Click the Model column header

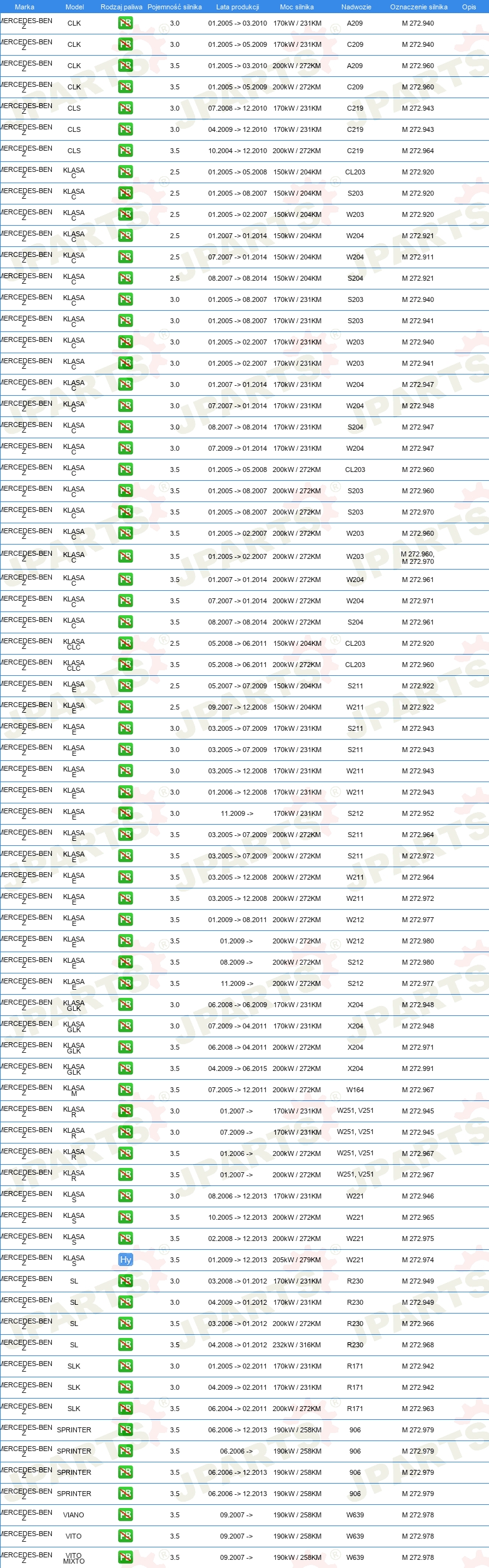pyautogui.click(x=75, y=7)
